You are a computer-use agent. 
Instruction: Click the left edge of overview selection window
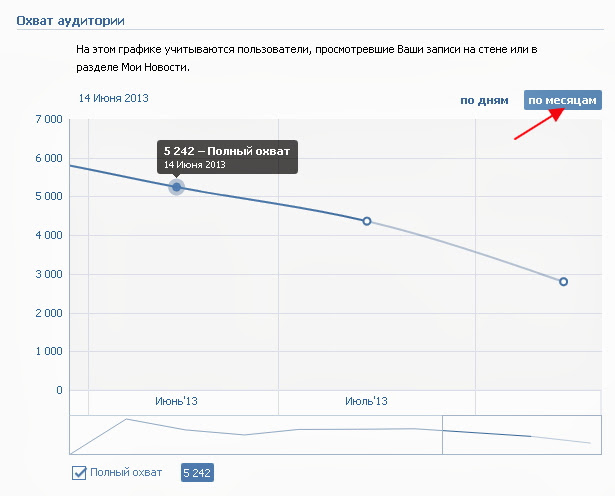pos(442,435)
